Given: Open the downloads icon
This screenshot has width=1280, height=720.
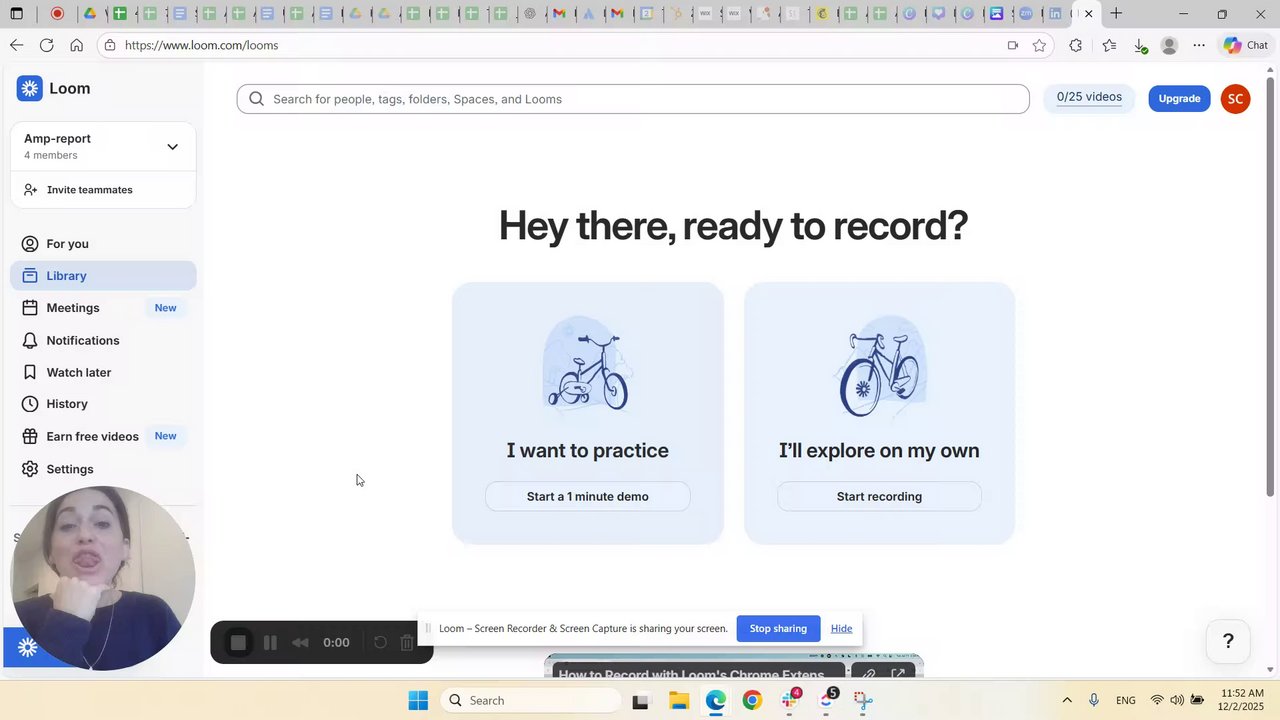Looking at the screenshot, I should [x=1140, y=45].
